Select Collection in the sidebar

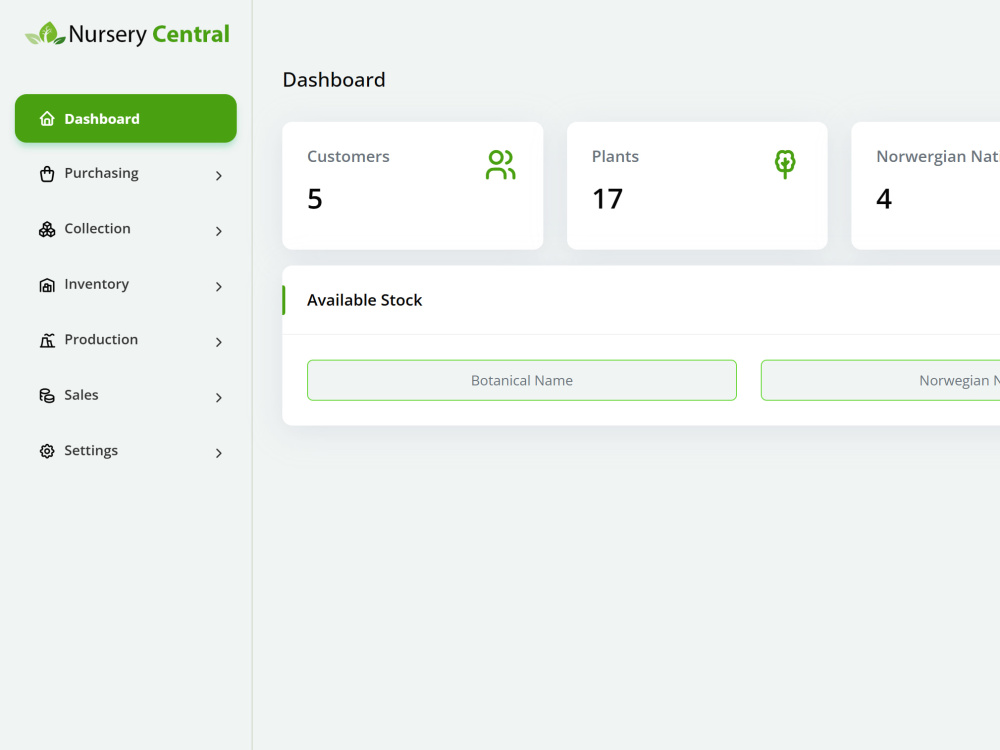[x=126, y=230]
